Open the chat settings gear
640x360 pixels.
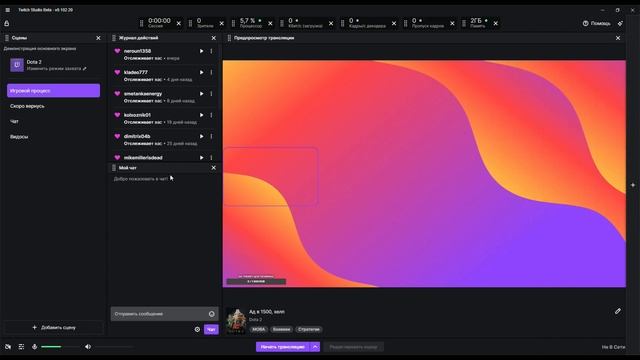click(x=197, y=329)
